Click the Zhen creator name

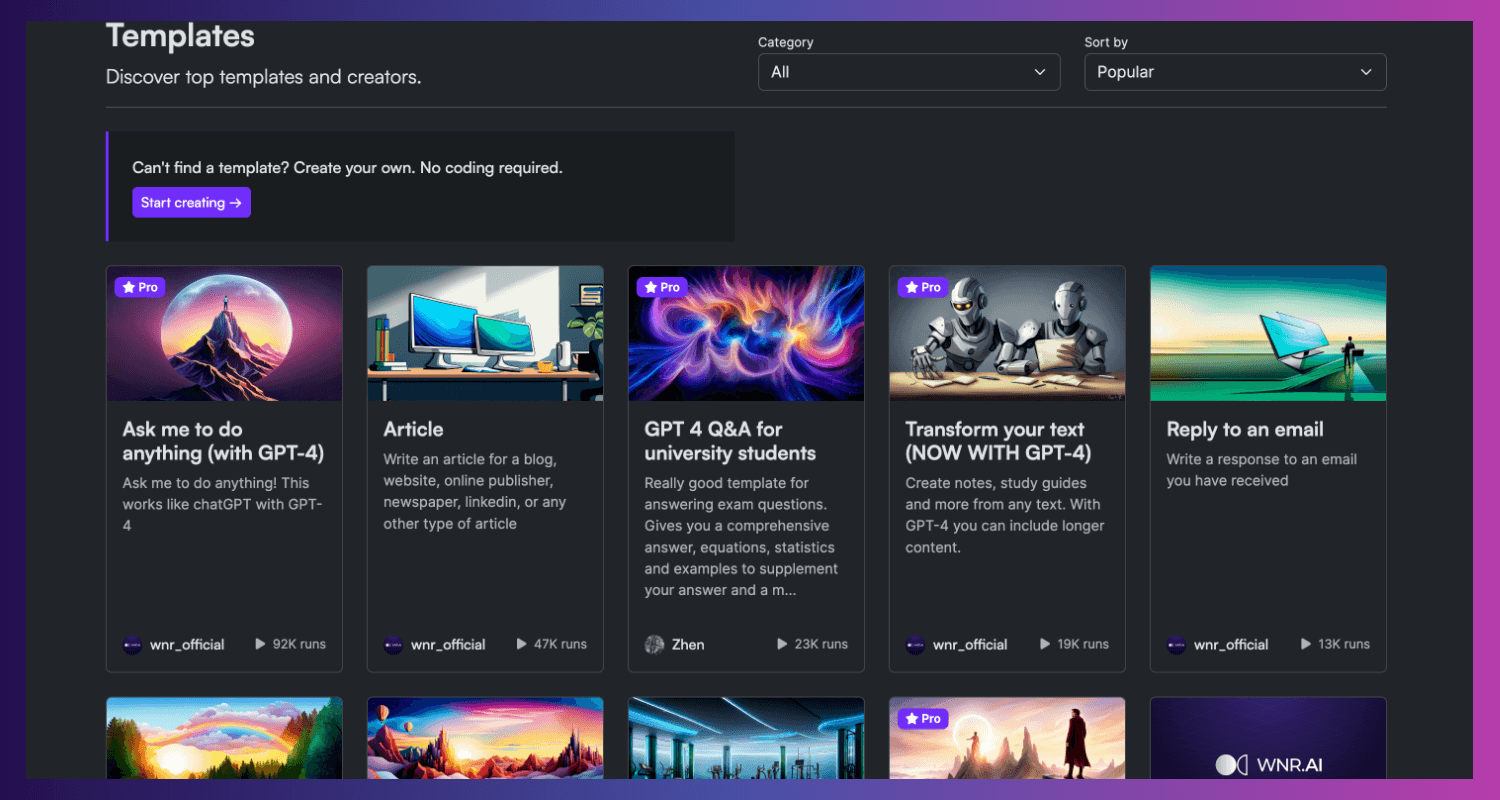click(x=688, y=645)
